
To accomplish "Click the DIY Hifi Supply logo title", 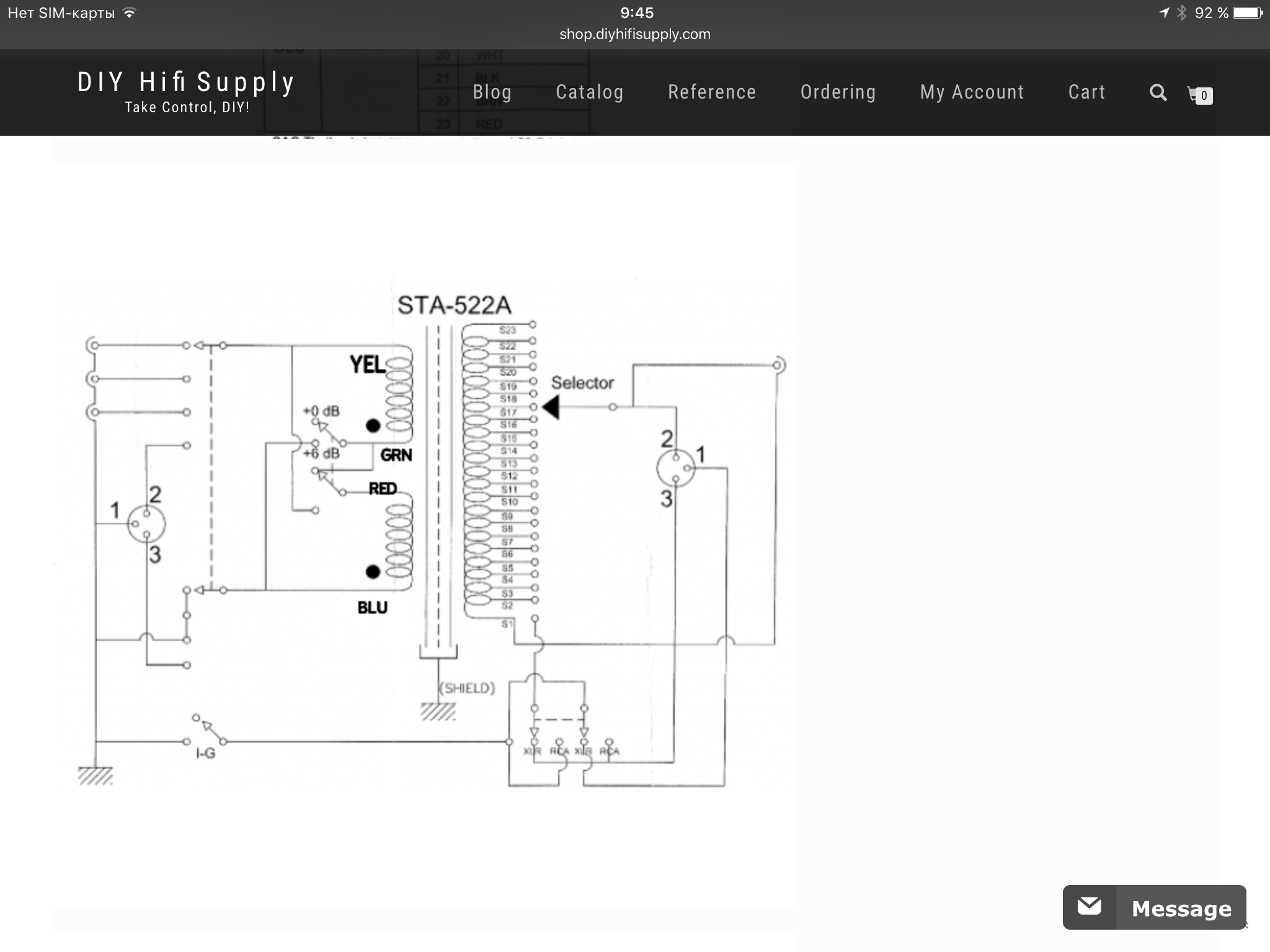I will pyautogui.click(x=186, y=82).
